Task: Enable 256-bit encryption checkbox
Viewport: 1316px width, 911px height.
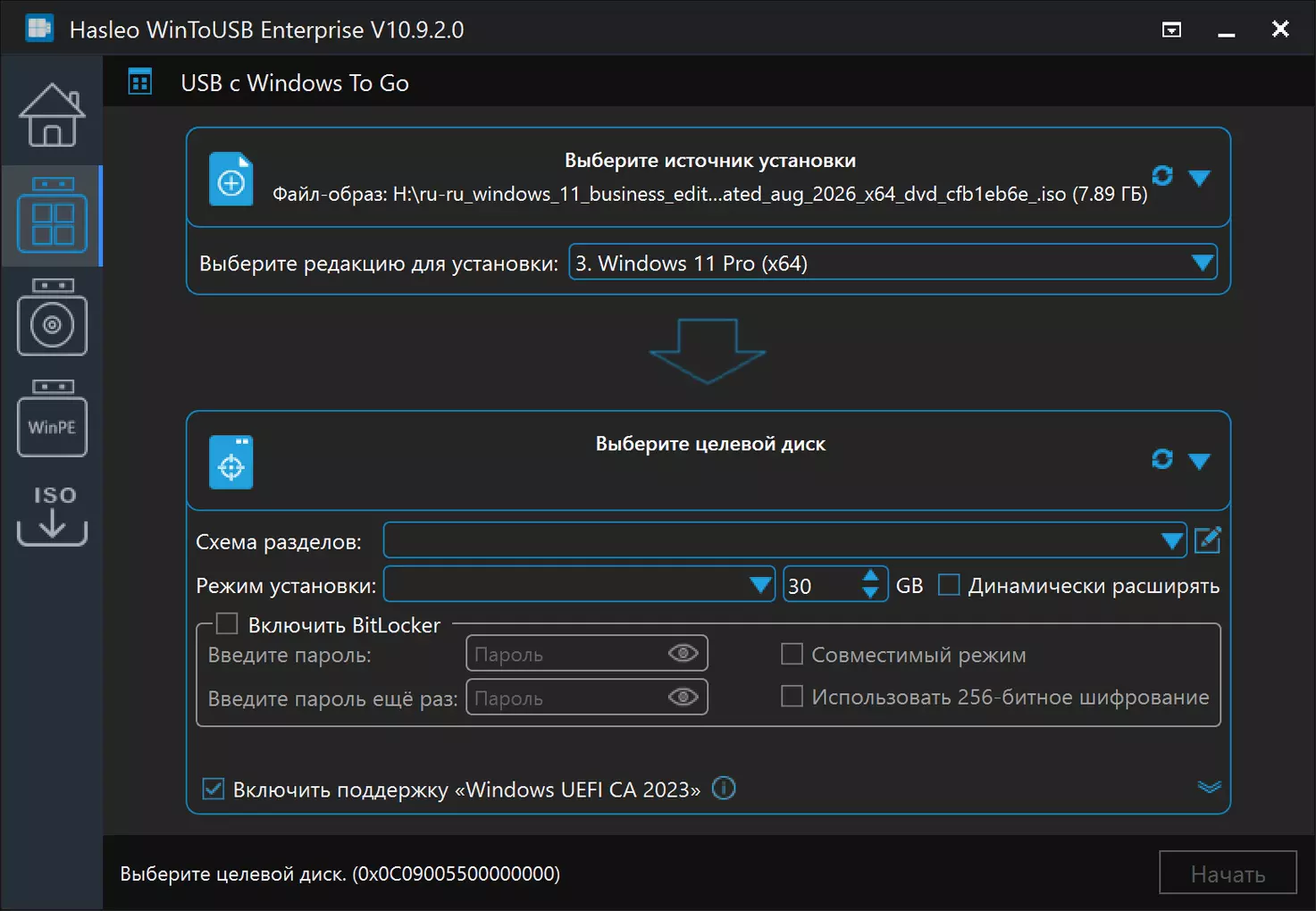Action: pos(792,696)
